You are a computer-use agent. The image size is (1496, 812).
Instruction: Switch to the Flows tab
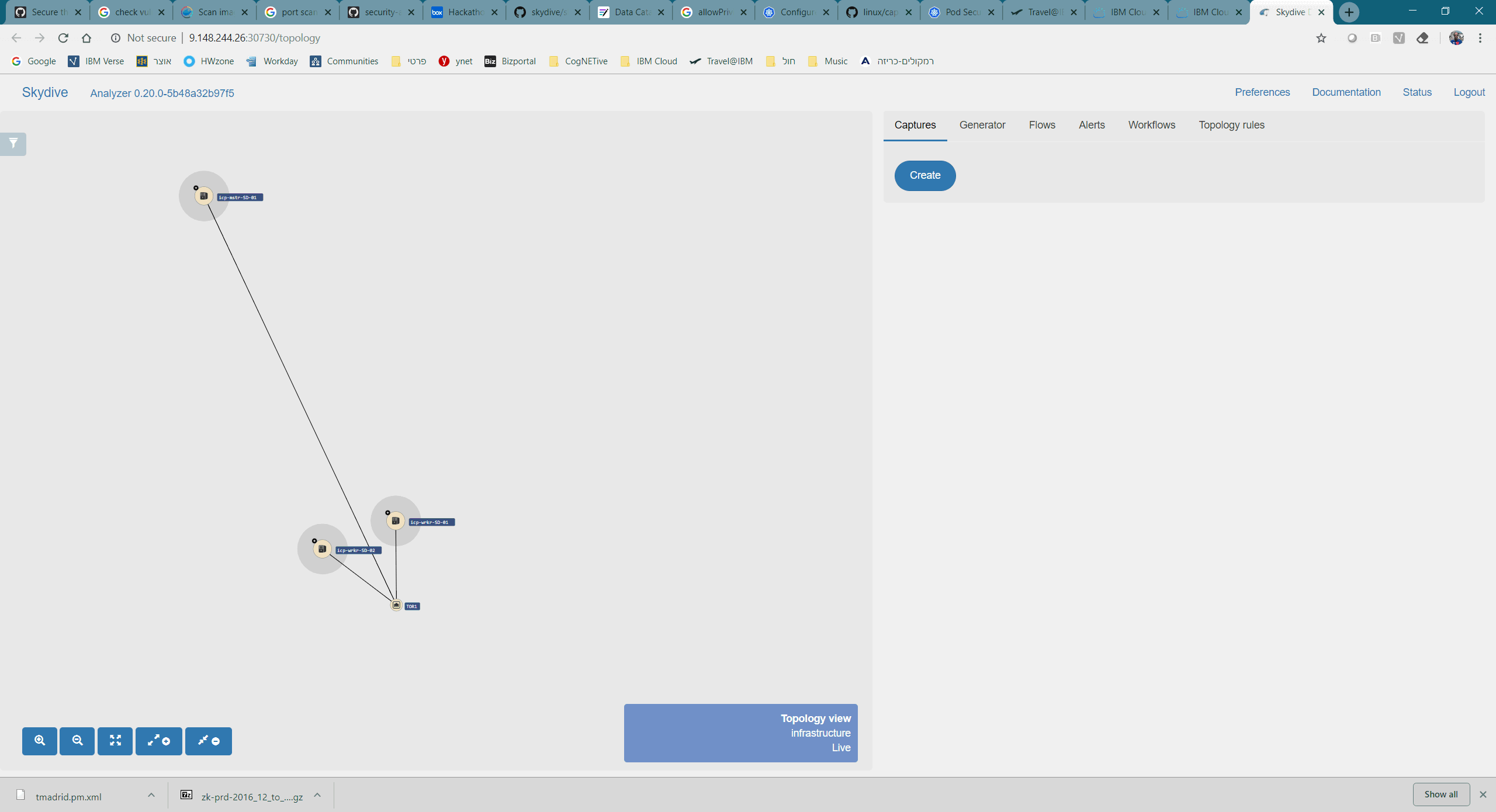(x=1042, y=124)
